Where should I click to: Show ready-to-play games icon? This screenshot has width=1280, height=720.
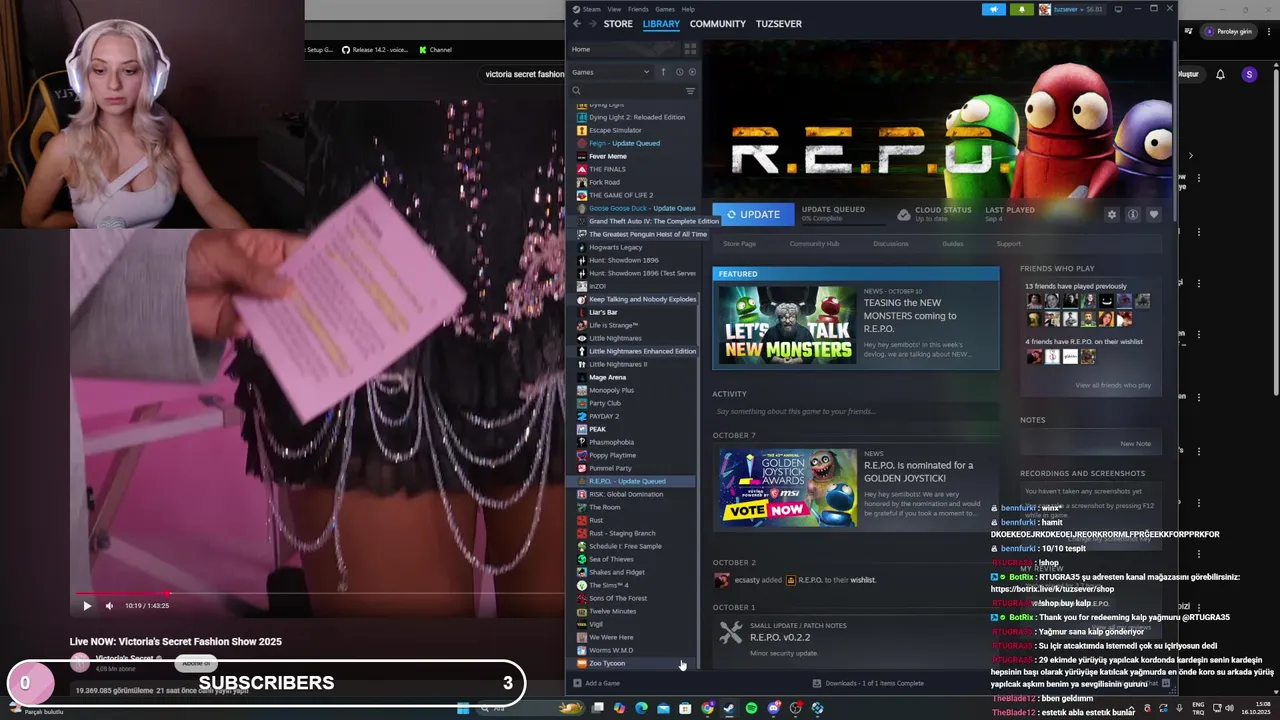(x=692, y=72)
